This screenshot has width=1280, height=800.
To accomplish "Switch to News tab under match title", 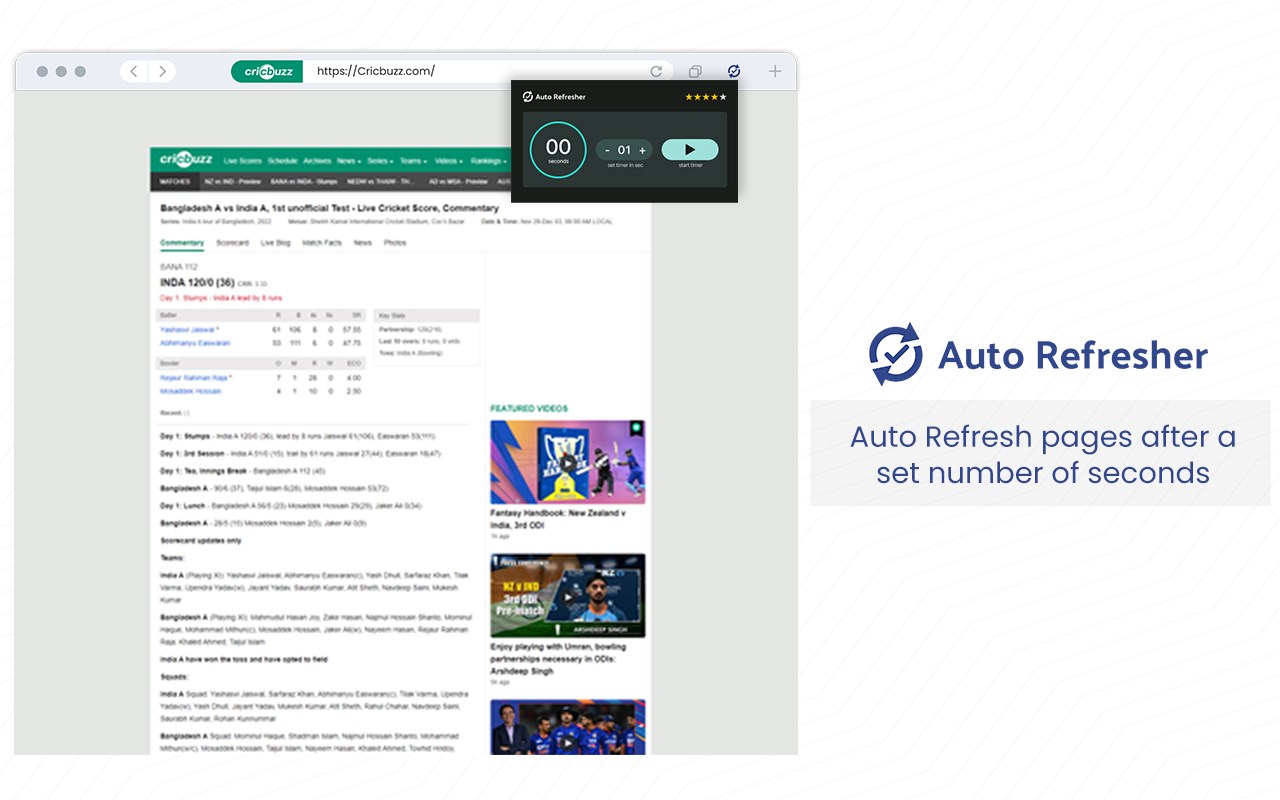I will pos(362,243).
